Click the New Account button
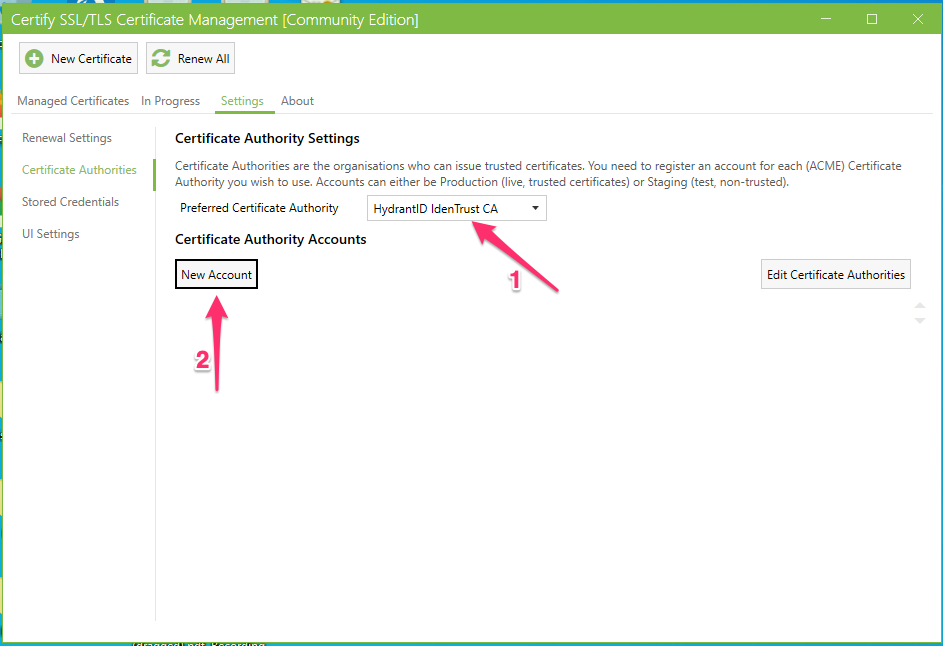943x646 pixels. coord(217,274)
